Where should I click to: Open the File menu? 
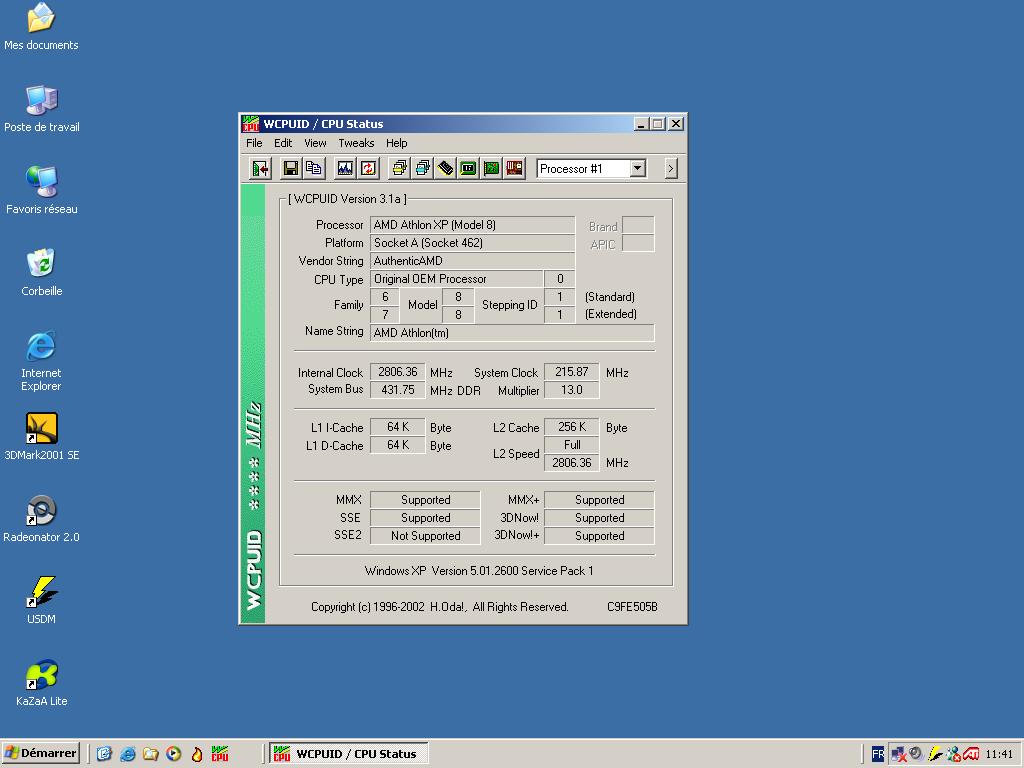pos(254,143)
